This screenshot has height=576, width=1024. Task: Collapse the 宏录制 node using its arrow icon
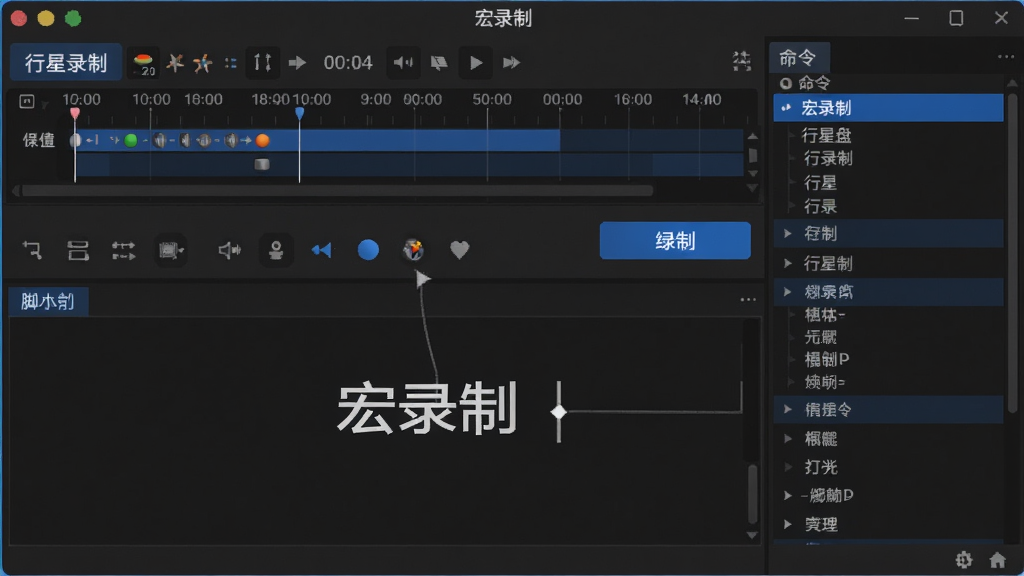click(x=786, y=108)
